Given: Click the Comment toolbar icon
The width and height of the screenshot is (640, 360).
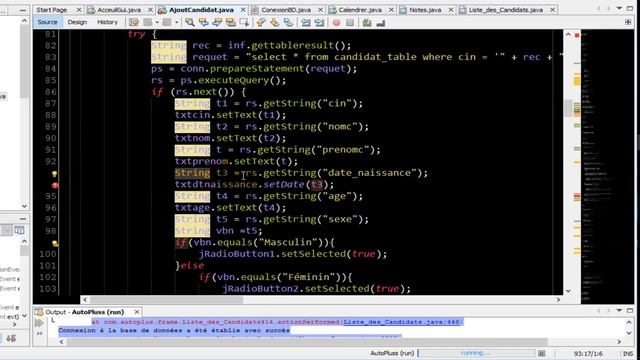Looking at the screenshot, I should 367,22.
